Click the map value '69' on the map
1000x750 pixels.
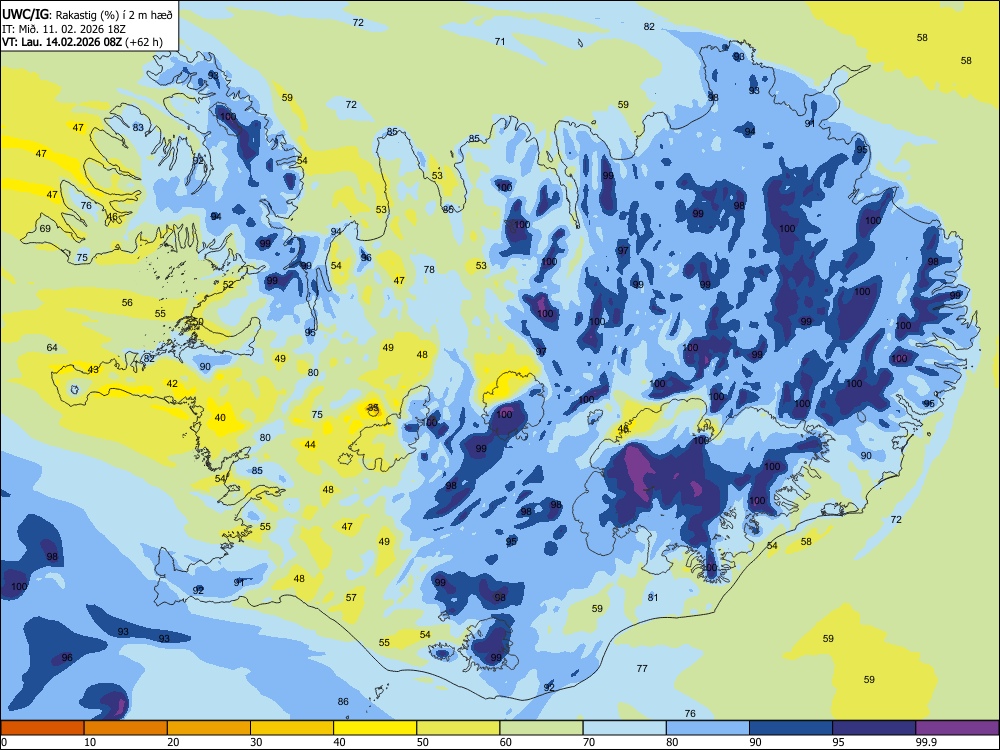[x=45, y=228]
